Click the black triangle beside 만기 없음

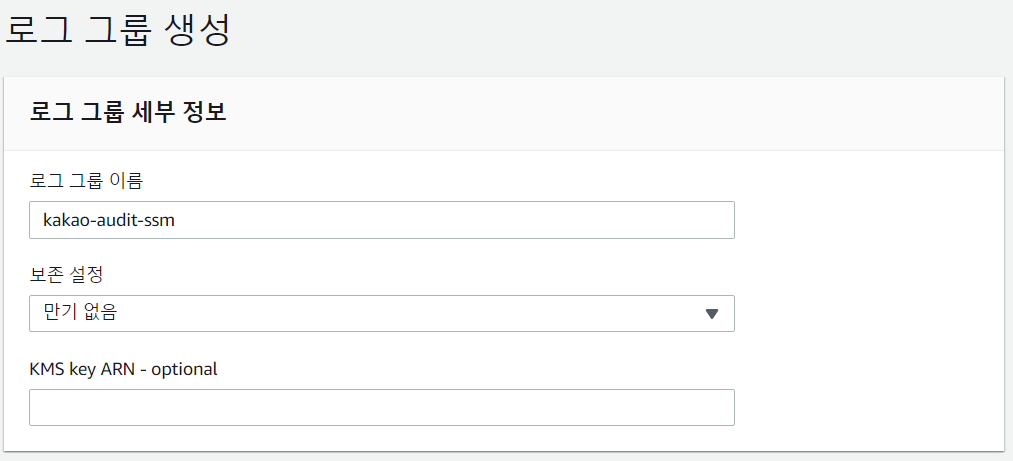[x=712, y=313]
